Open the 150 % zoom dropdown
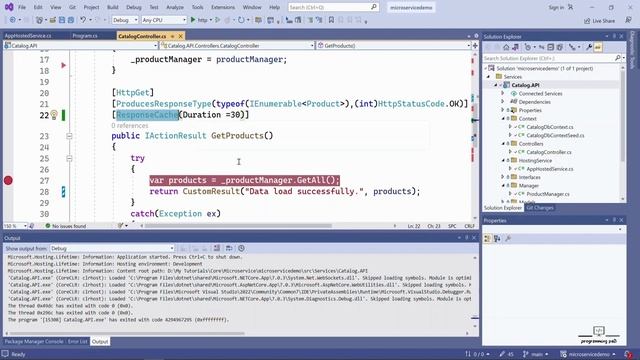The height and width of the screenshot is (360, 640). coord(16,226)
